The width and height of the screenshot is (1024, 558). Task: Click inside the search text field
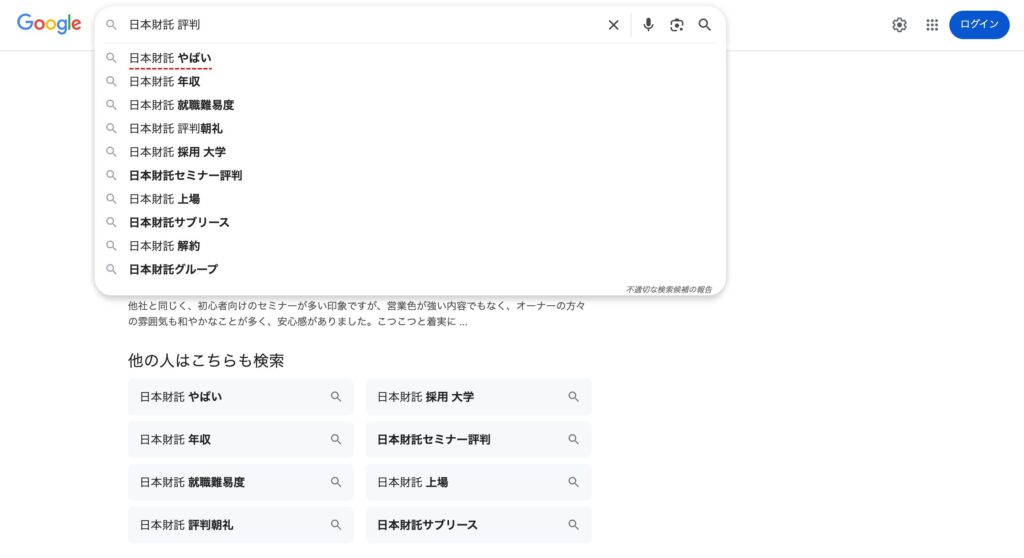[x=360, y=25]
